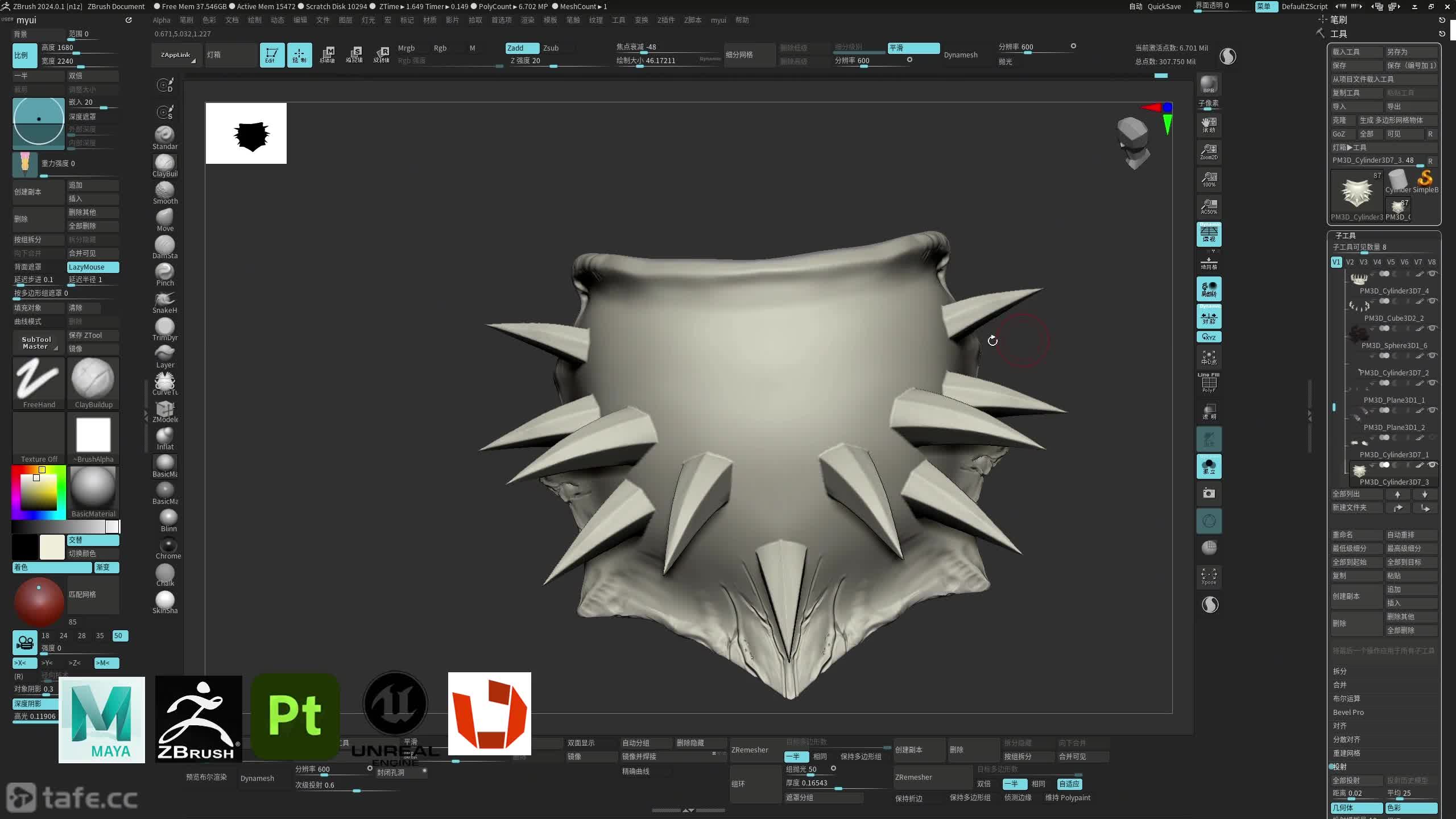Expand the Bevel Pro section

click(1349, 712)
